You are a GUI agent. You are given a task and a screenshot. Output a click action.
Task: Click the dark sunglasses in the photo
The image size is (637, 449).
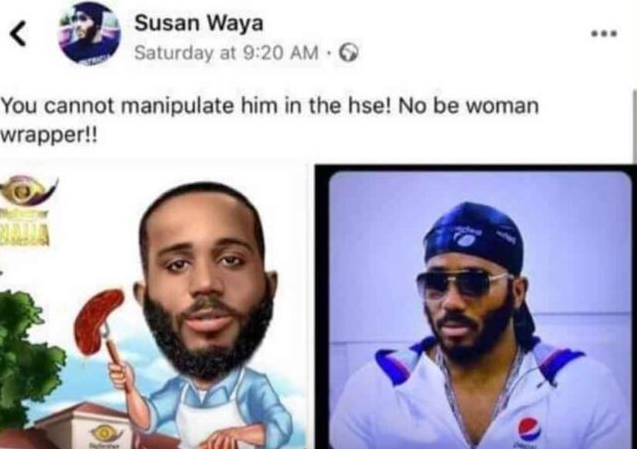tap(460, 286)
